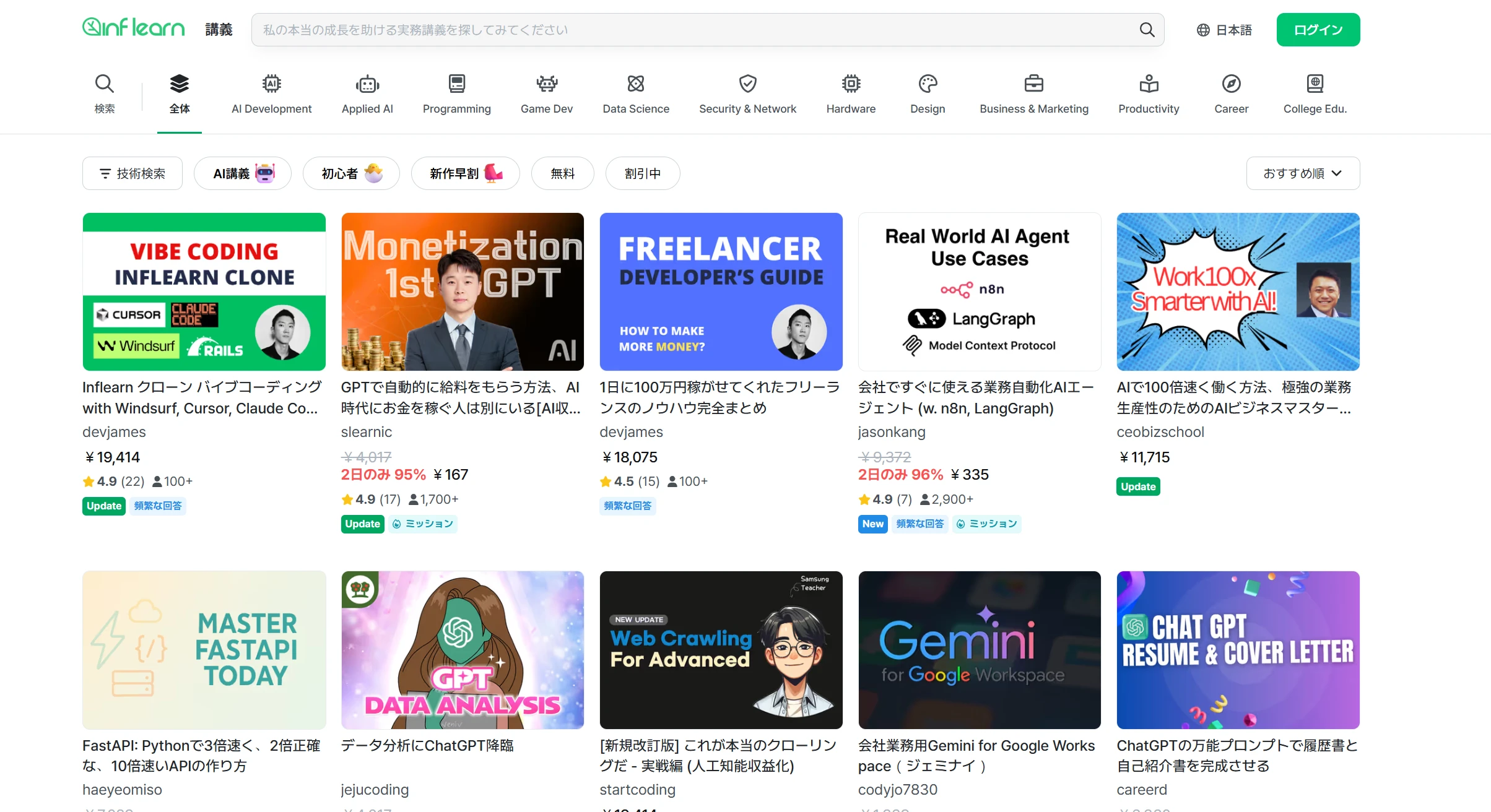Viewport: 1491px width, 812px height.
Task: Open the 日本語 language selector
Action: click(x=1224, y=30)
